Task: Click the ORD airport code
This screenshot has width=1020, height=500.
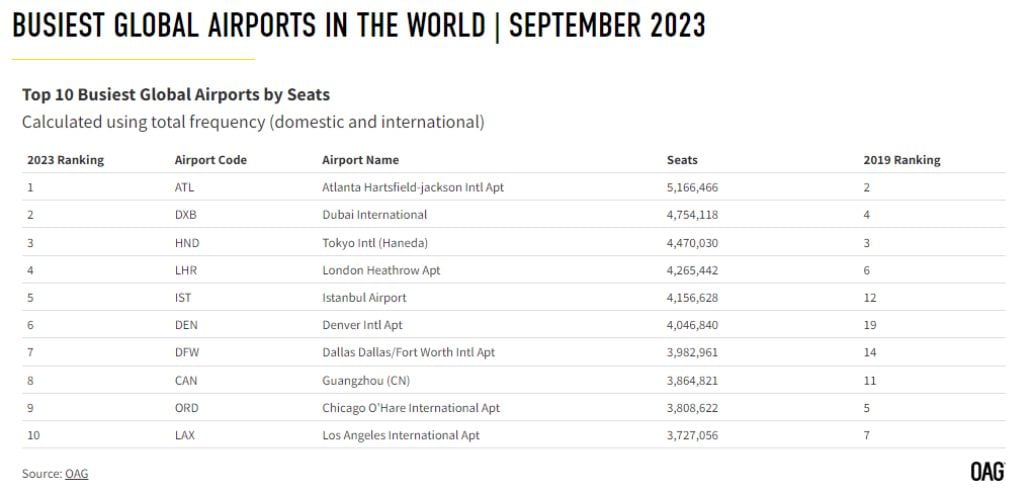Action: pyautogui.click(x=187, y=408)
